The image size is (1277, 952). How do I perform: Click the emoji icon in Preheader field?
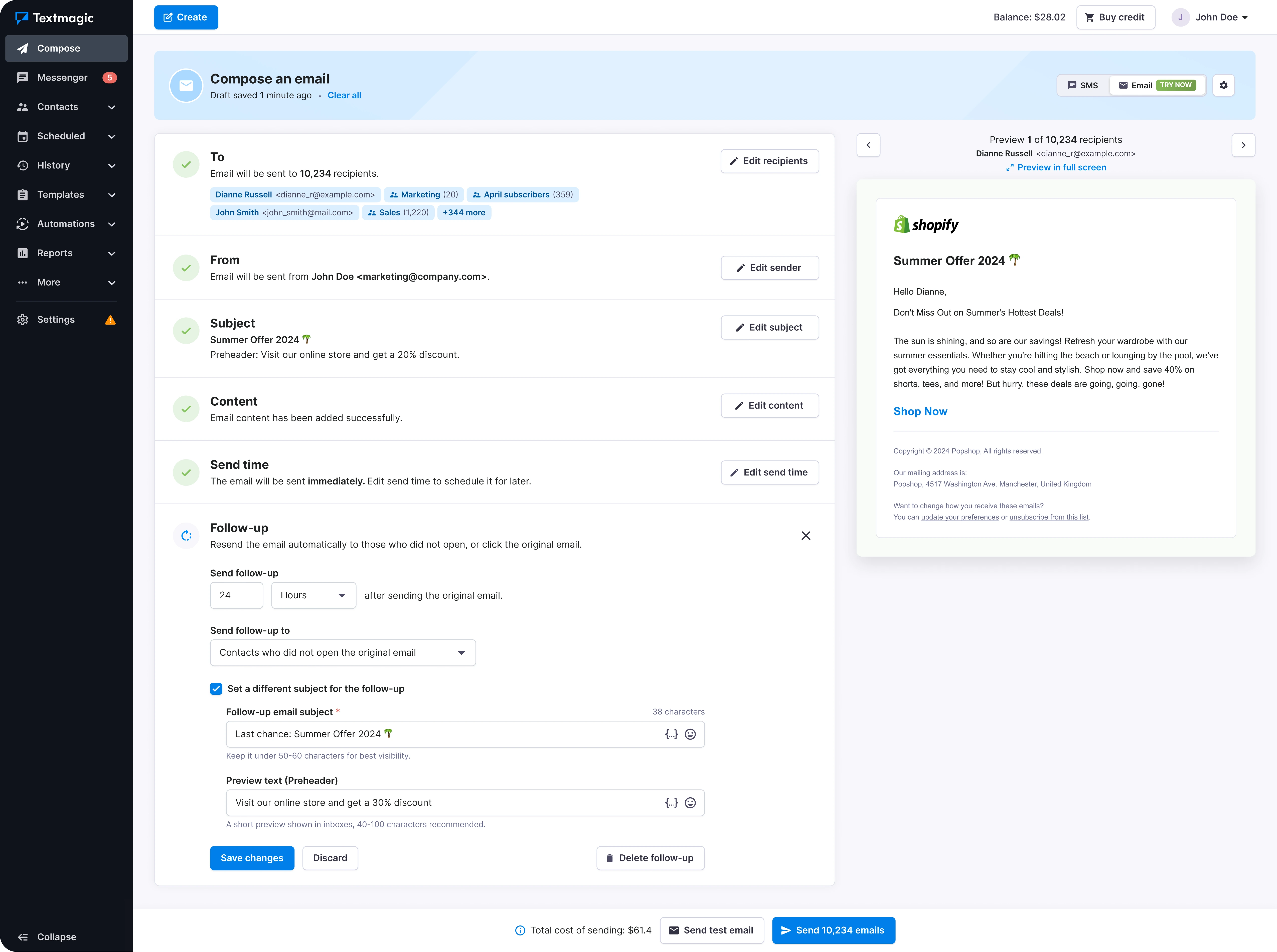pyautogui.click(x=690, y=803)
